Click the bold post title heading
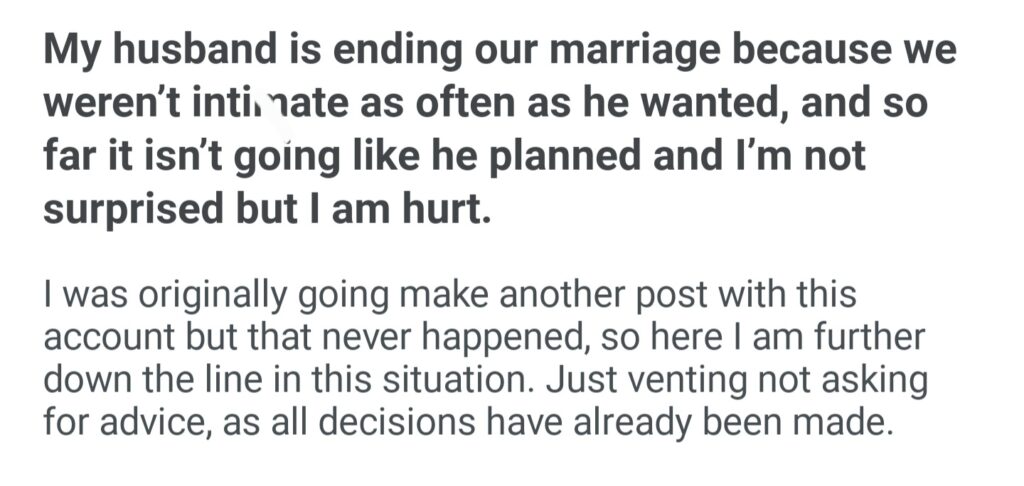 click(500, 130)
